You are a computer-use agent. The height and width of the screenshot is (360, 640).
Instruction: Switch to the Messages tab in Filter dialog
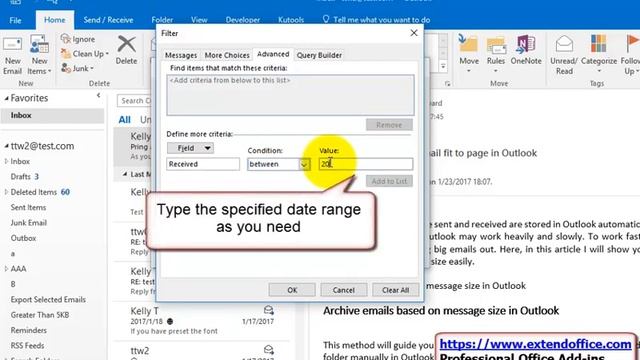181,55
